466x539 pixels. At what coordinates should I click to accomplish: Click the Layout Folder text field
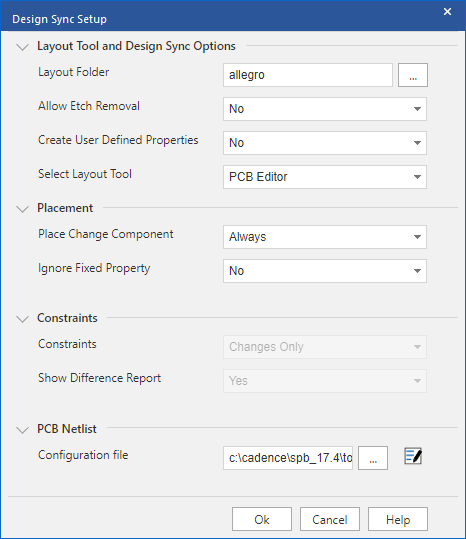[x=308, y=75]
